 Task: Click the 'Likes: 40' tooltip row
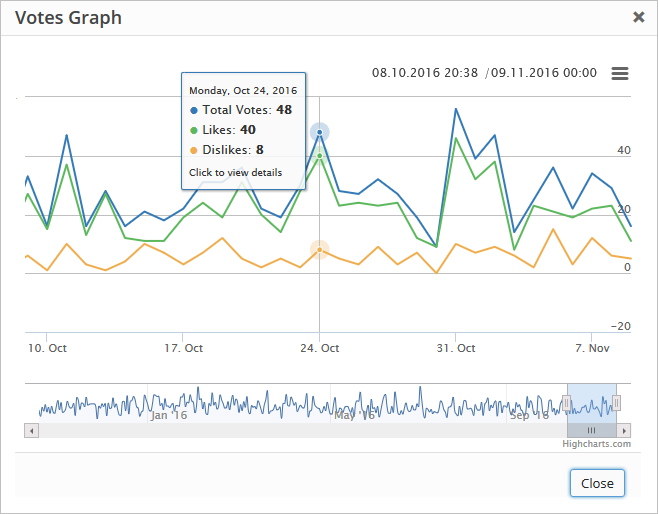pyautogui.click(x=223, y=130)
